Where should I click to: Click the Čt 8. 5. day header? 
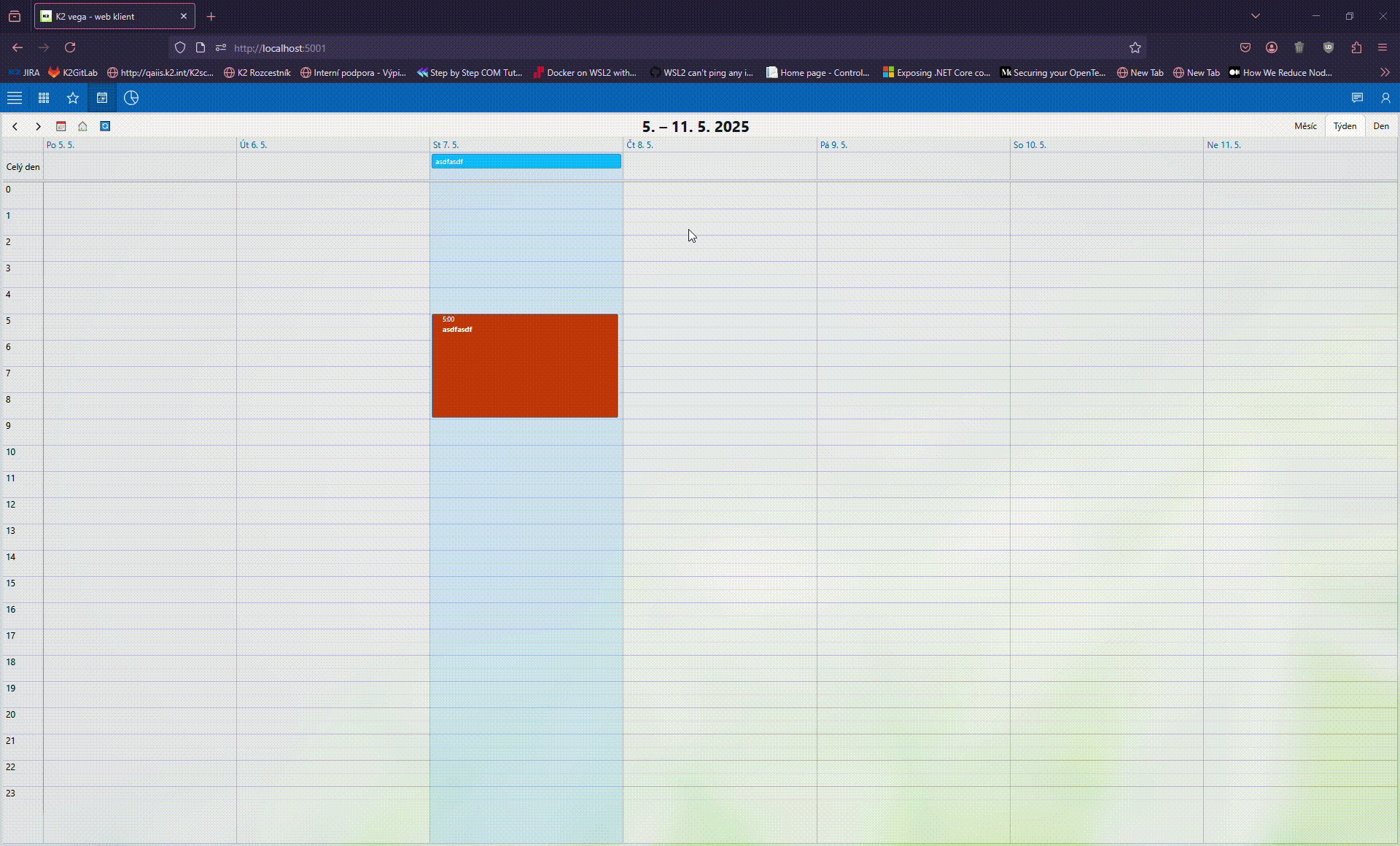pos(640,145)
